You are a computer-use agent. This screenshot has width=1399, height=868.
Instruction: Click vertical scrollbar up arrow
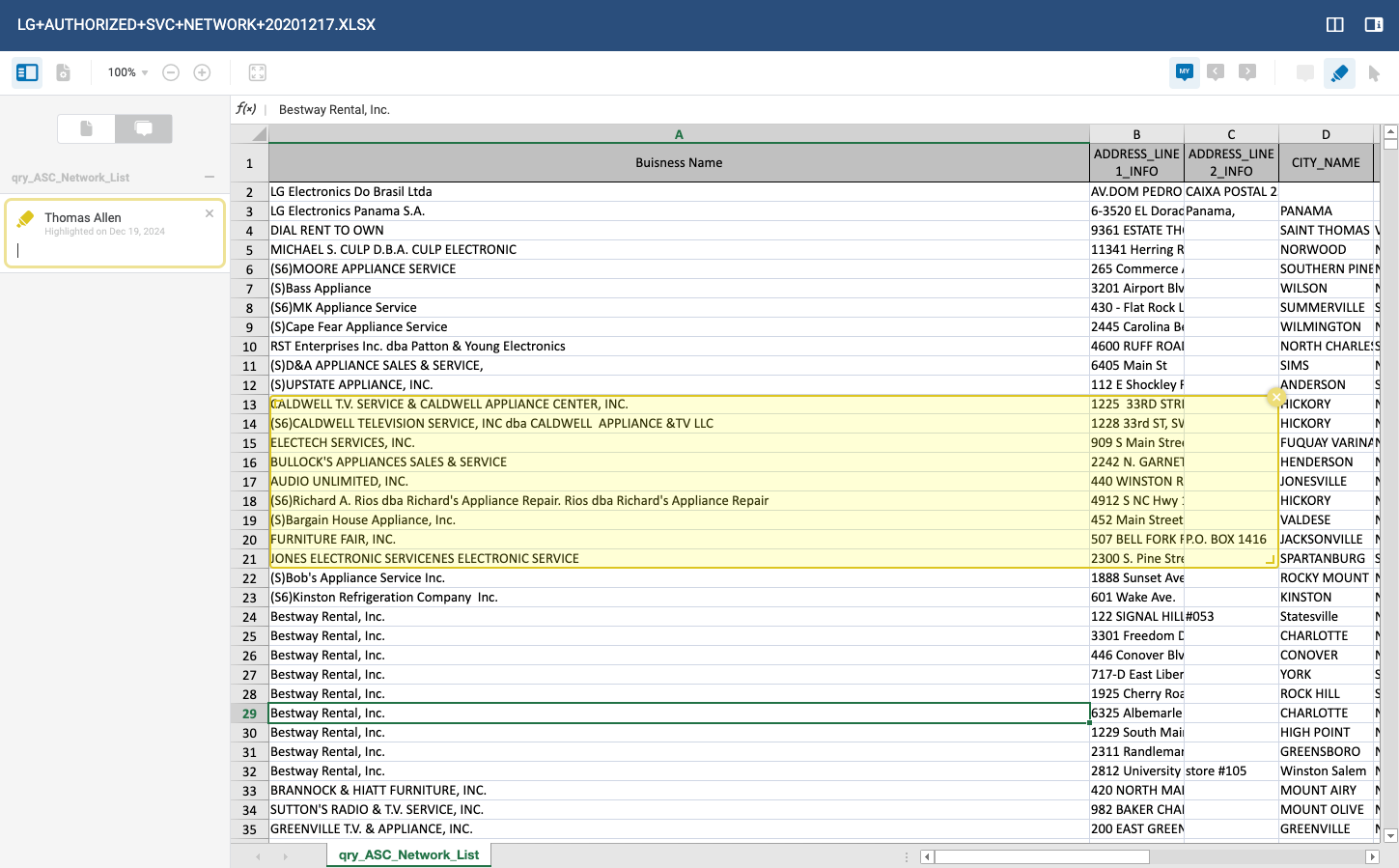[1391, 131]
